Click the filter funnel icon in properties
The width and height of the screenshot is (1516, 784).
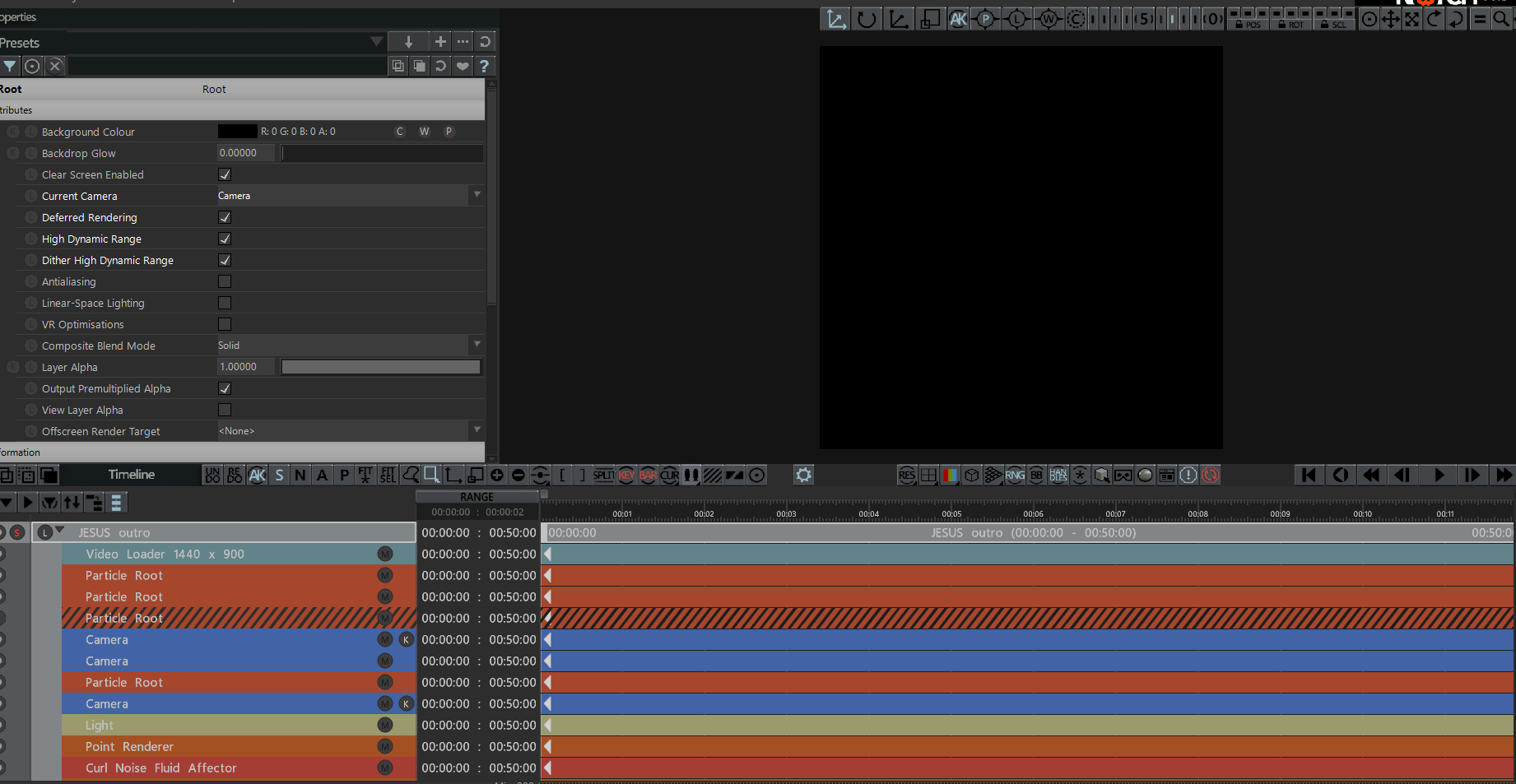[10, 66]
